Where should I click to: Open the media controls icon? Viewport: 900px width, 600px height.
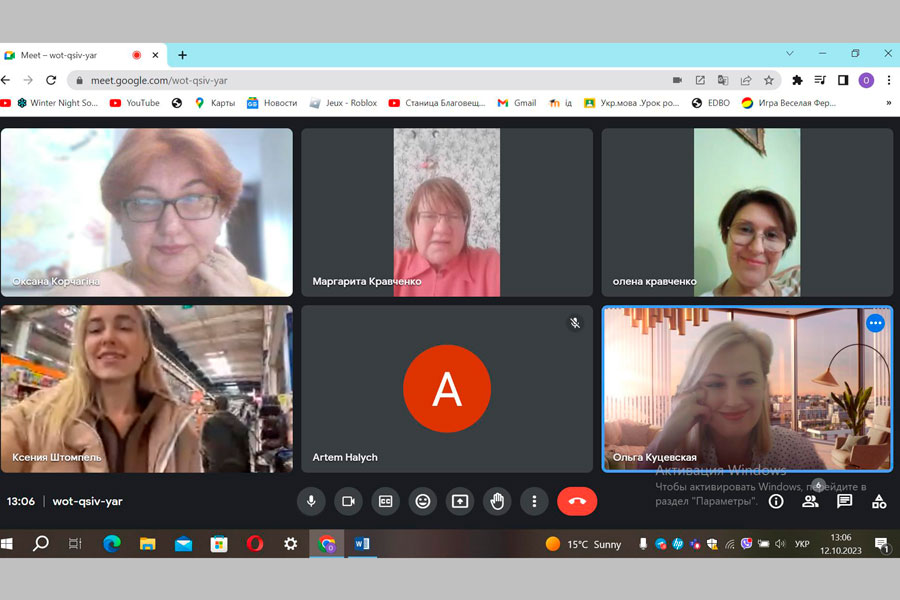[x=820, y=80]
